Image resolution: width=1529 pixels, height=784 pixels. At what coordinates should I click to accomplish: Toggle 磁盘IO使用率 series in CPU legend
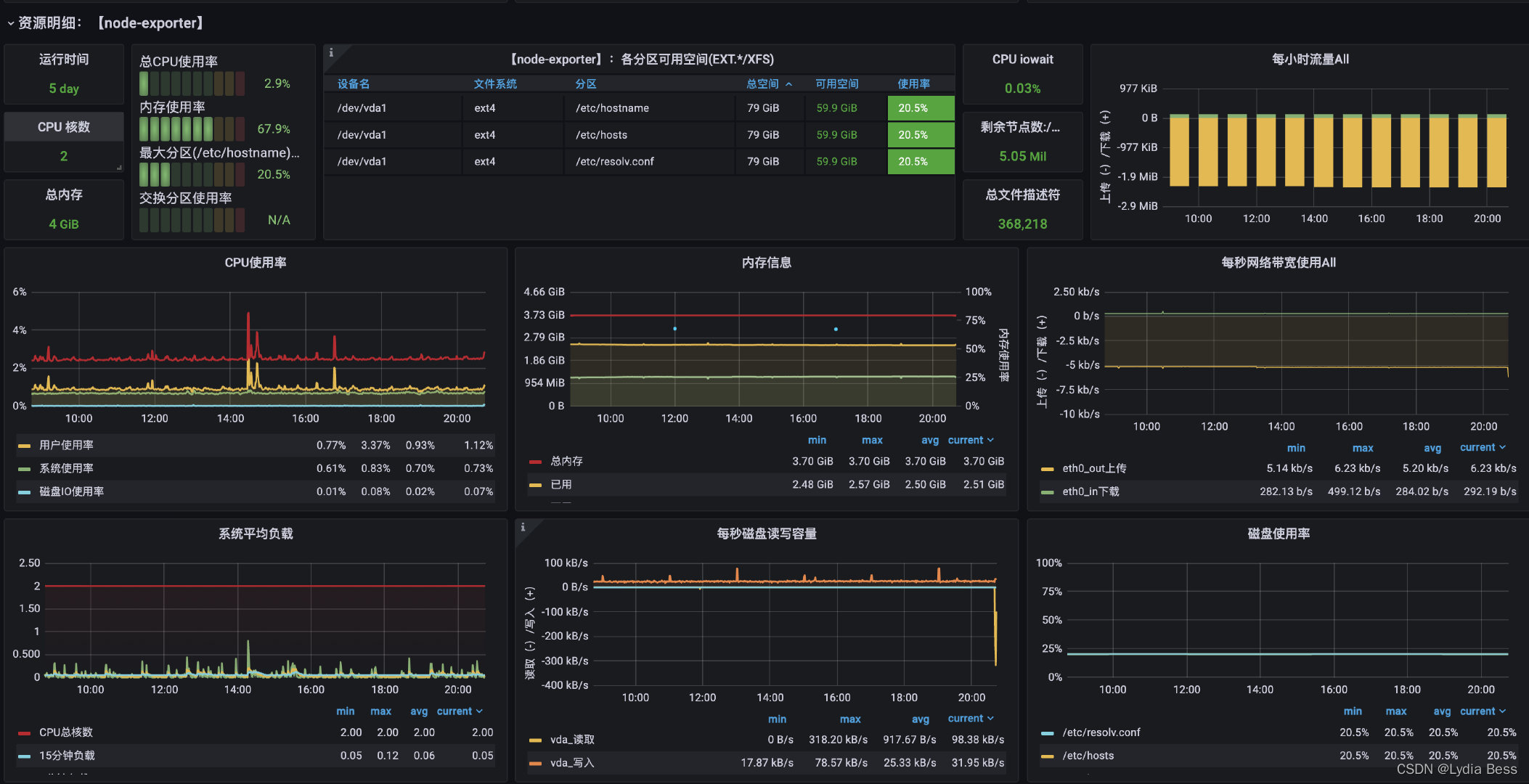(71, 491)
